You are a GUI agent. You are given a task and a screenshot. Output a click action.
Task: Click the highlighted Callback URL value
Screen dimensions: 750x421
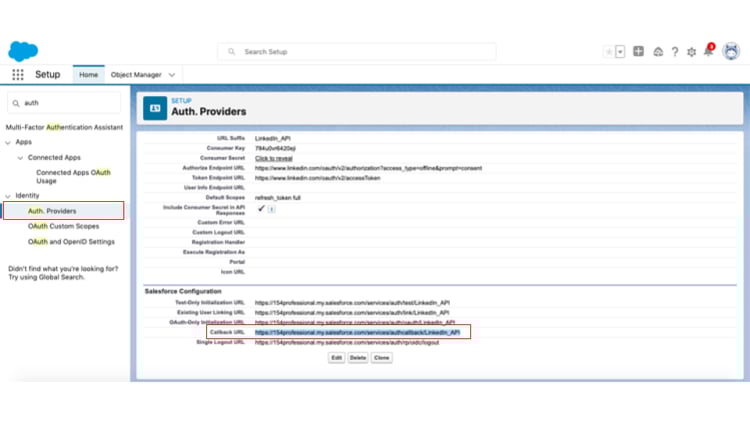click(x=357, y=332)
